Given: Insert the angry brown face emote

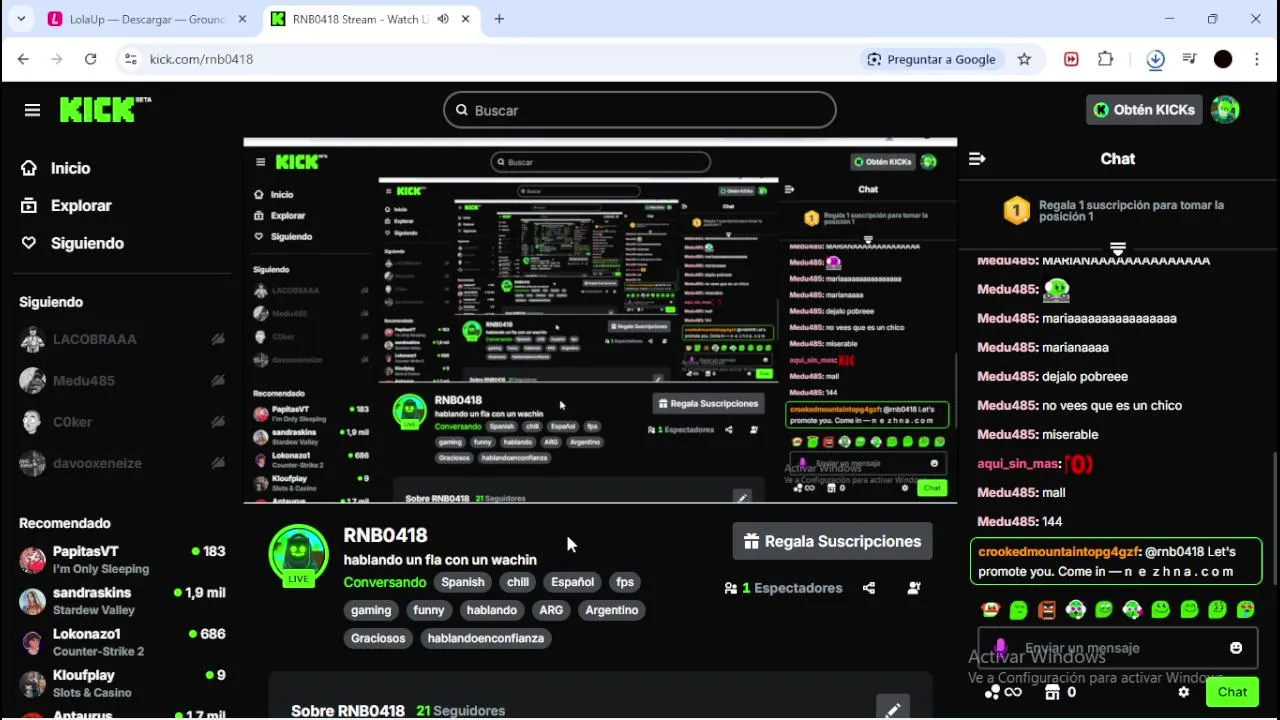Looking at the screenshot, I should point(1047,609).
